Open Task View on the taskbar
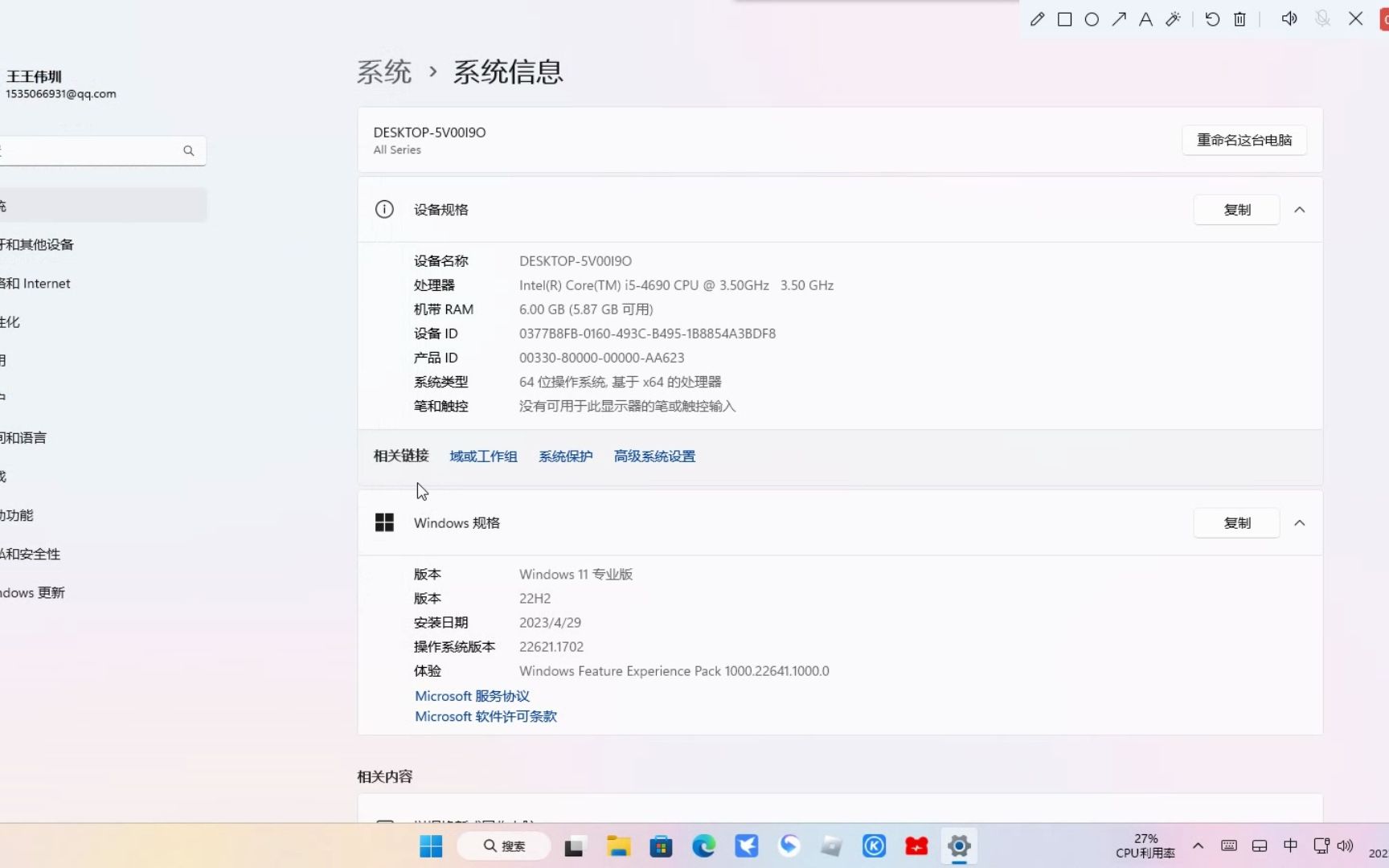The image size is (1389, 868). coord(574,846)
